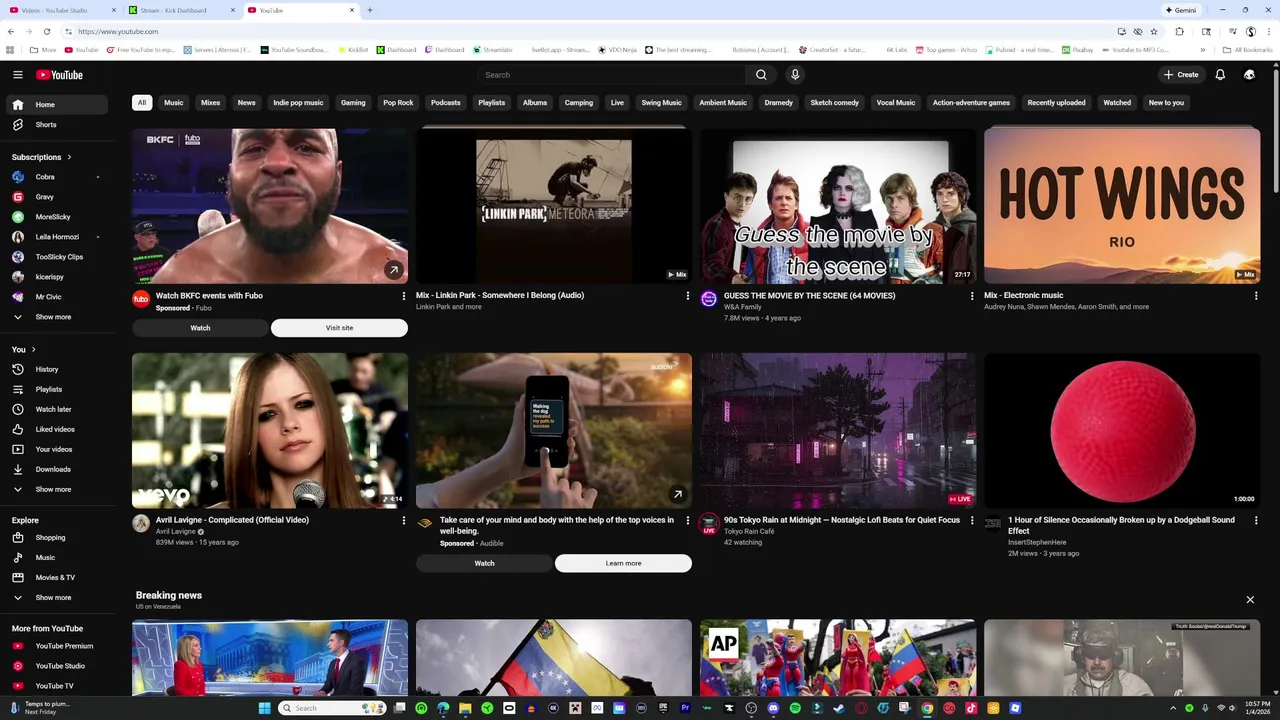1280x720 pixels.
Task: Open the Create dropdown button
Action: tap(1181, 75)
